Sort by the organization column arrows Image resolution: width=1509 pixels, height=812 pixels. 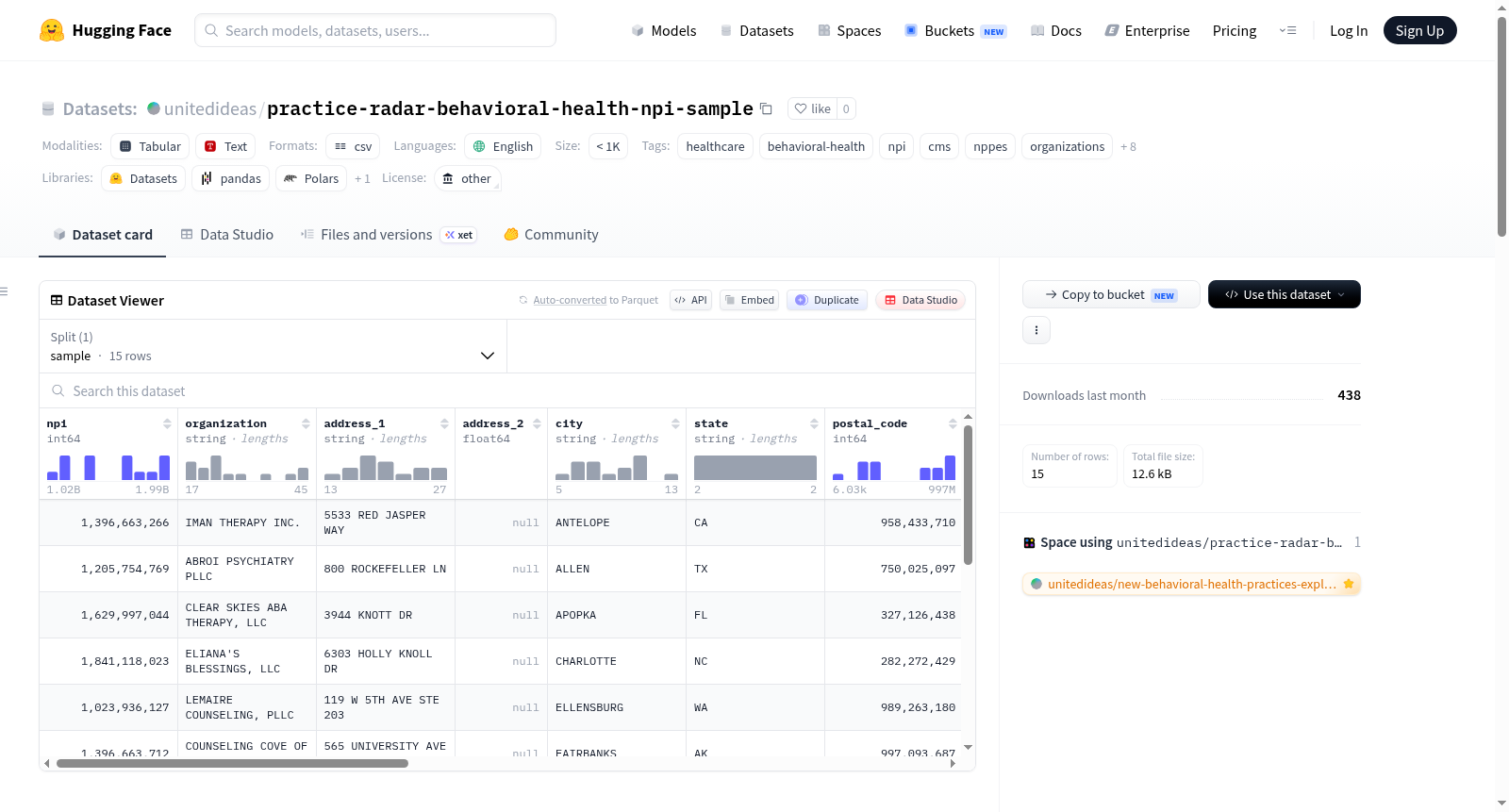click(306, 423)
